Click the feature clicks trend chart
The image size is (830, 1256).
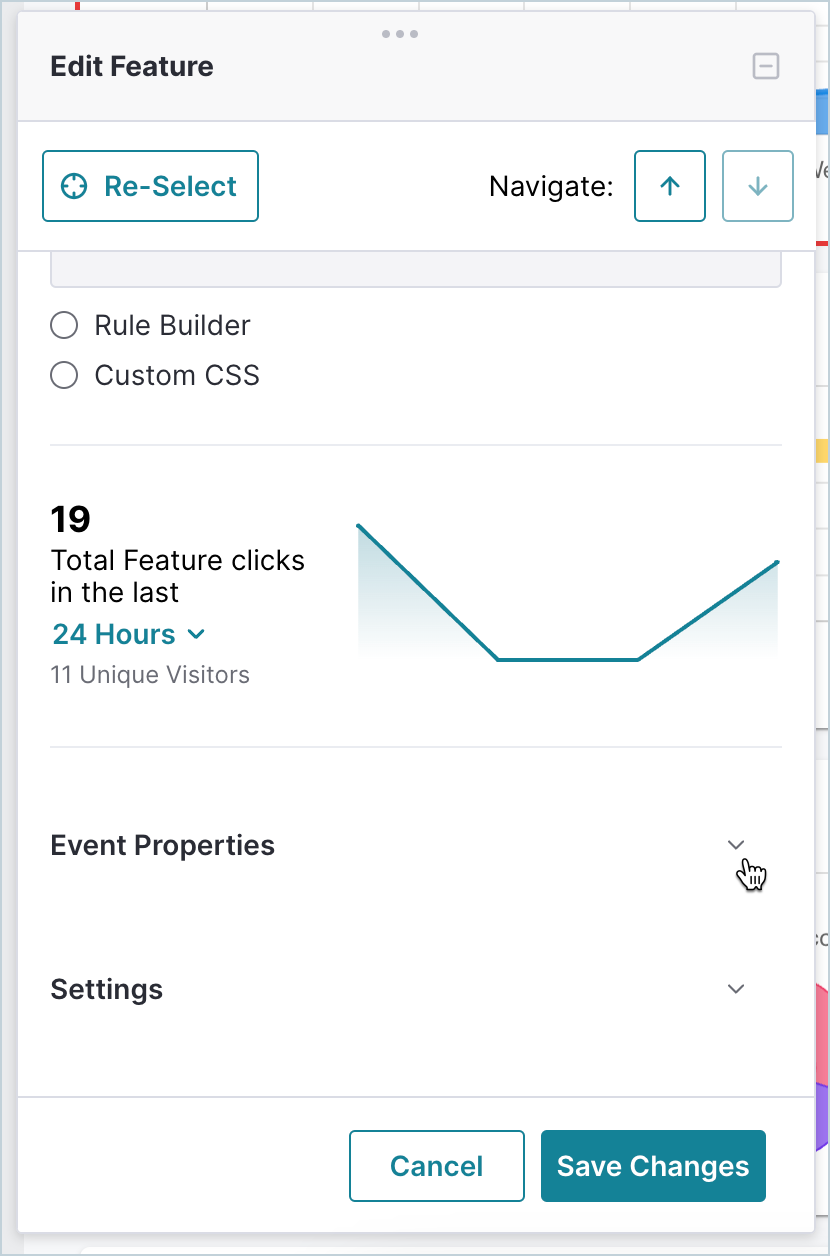568,592
